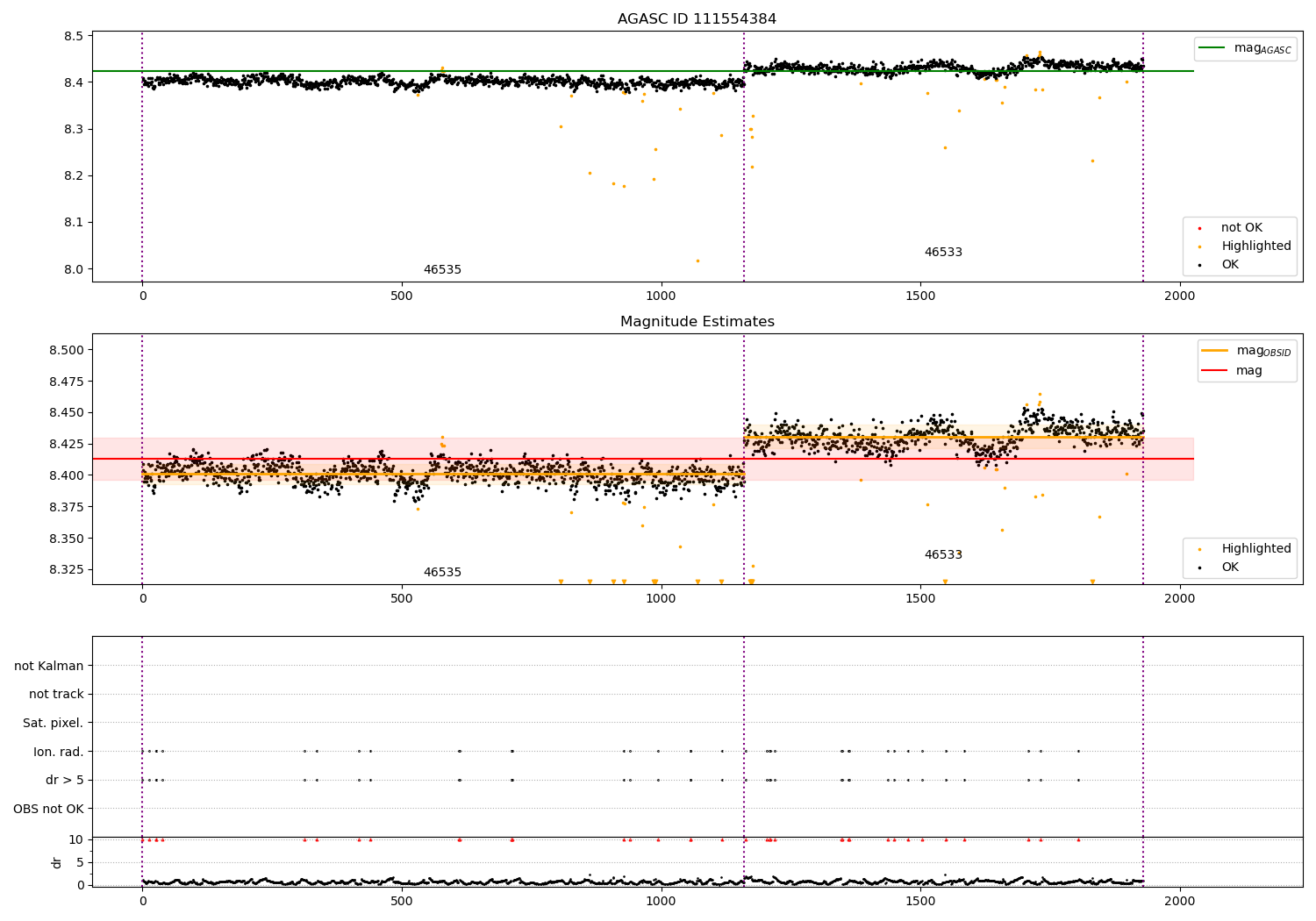Screen dimensions: 1316x921
Task: Click obsid label 46533 in the top plot
Action: (943, 253)
